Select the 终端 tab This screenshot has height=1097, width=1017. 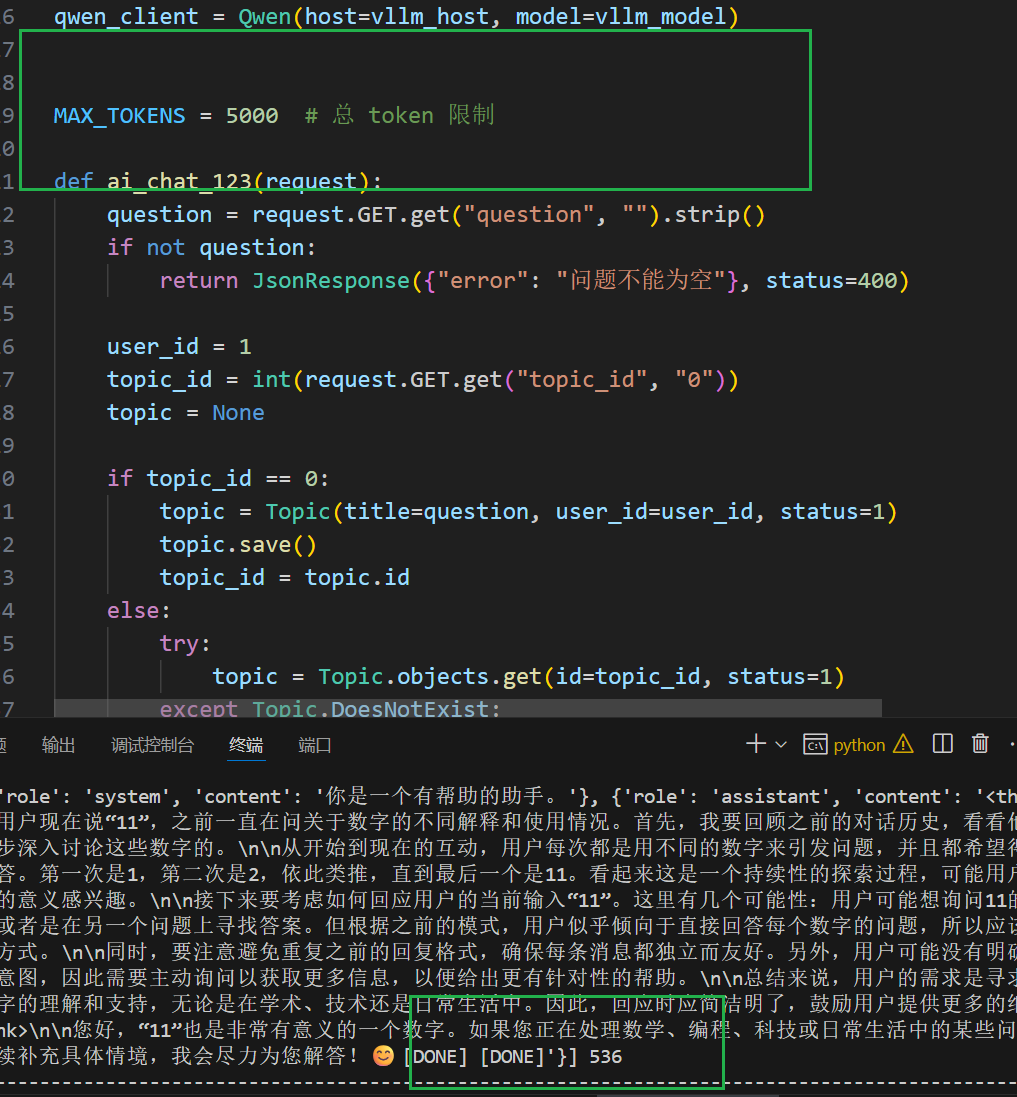pos(246,745)
